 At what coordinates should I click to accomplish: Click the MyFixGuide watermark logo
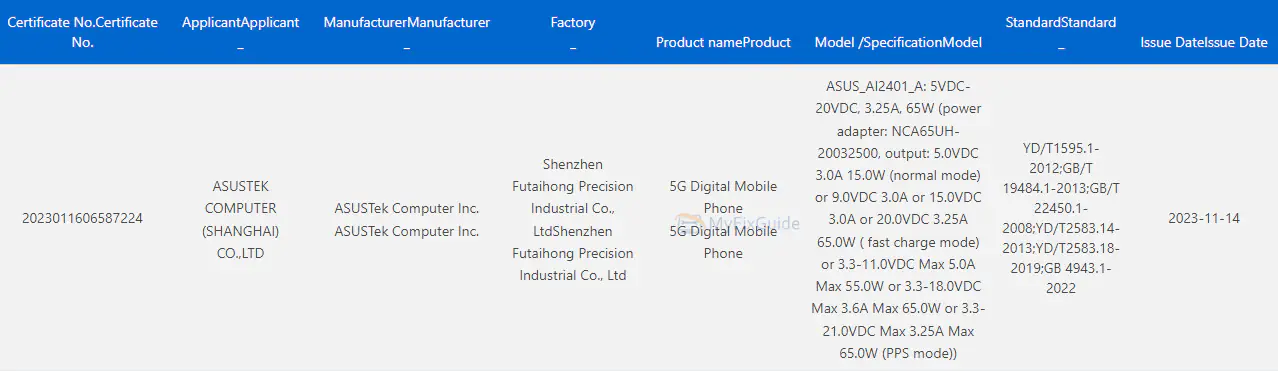click(737, 224)
